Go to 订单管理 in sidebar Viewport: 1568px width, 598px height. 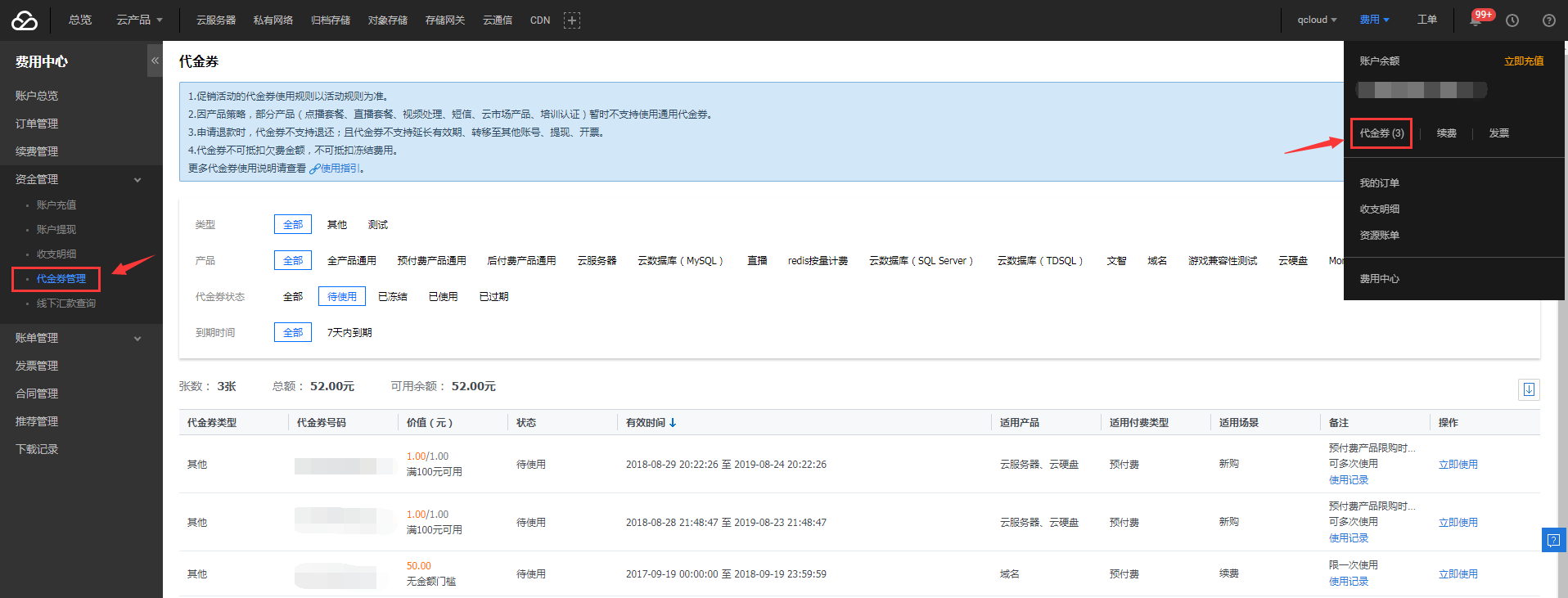coord(37,124)
